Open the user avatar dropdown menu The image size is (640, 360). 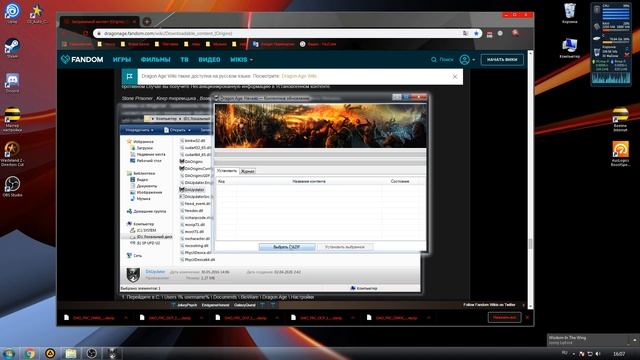467,60
